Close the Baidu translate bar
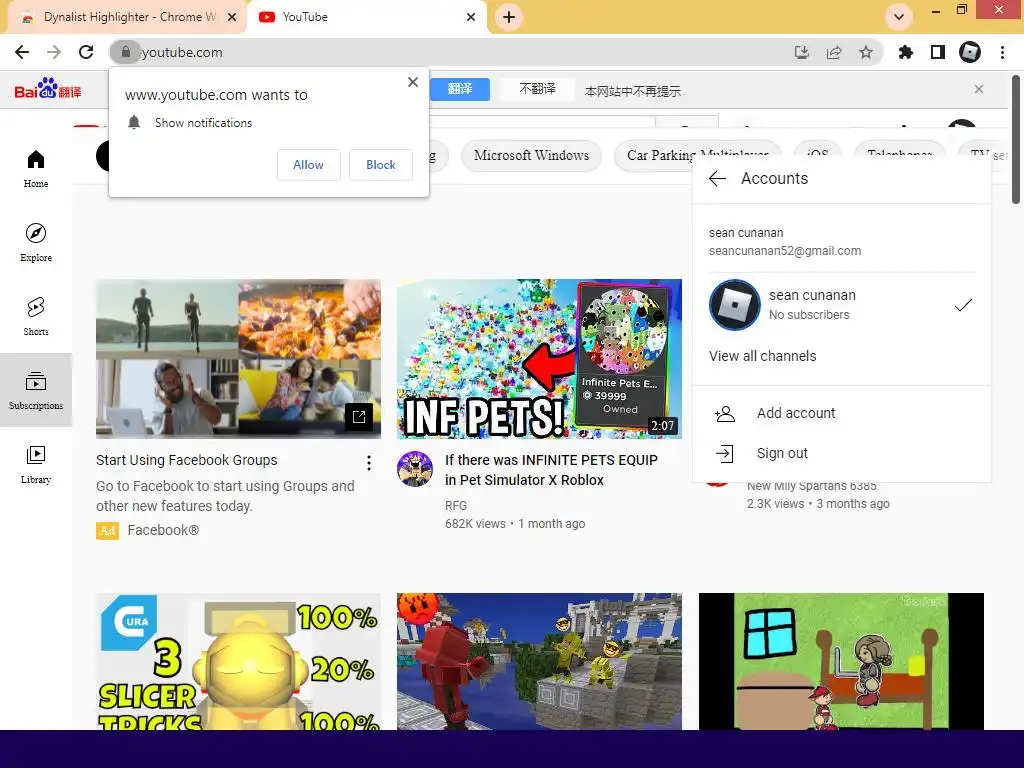Viewport: 1024px width, 768px height. click(978, 89)
